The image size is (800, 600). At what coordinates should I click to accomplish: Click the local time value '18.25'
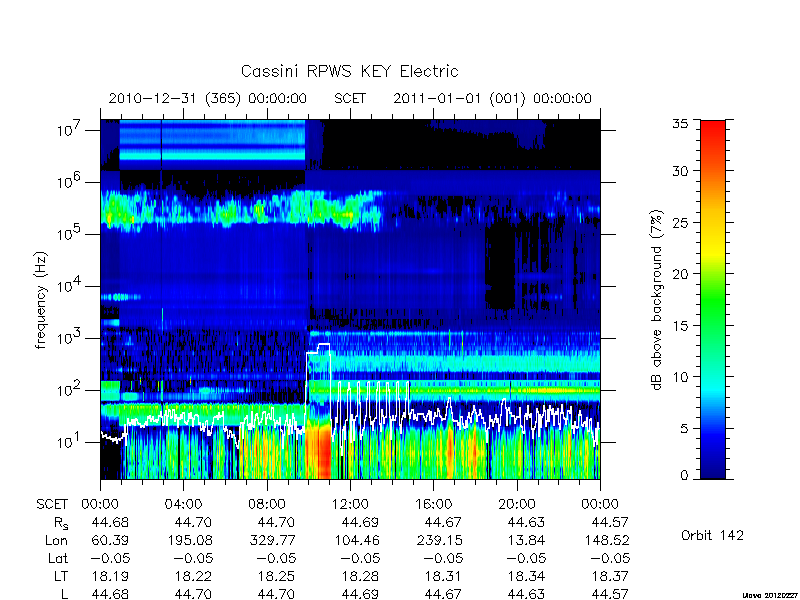coord(277,577)
